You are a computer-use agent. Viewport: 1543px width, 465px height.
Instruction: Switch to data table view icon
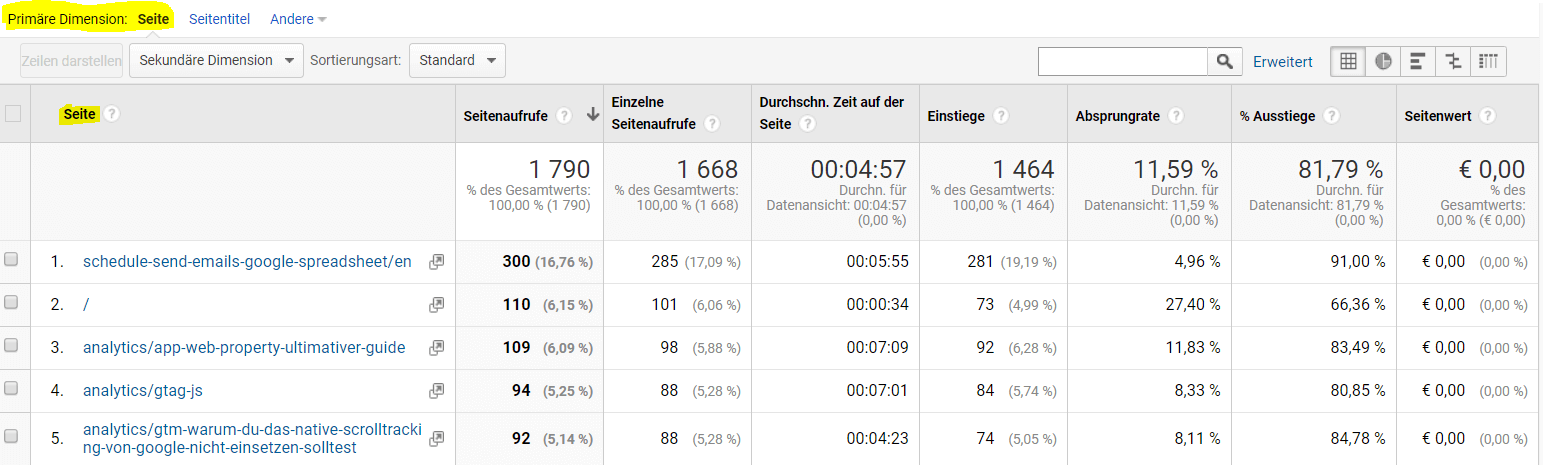point(1348,61)
